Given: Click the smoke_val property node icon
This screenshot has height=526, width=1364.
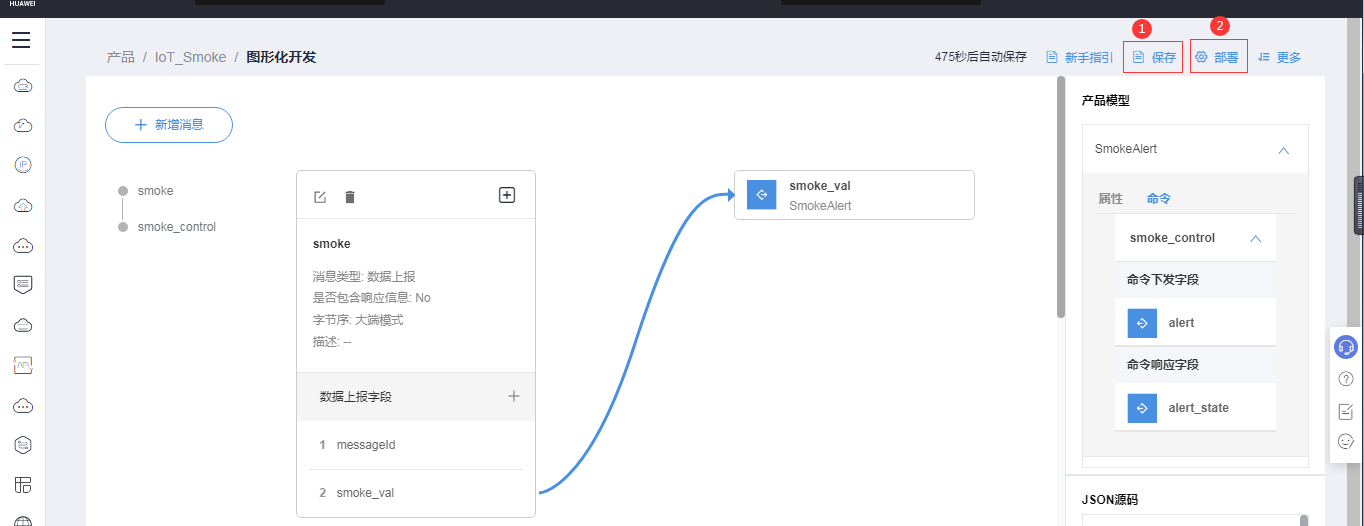Looking at the screenshot, I should point(762,195).
